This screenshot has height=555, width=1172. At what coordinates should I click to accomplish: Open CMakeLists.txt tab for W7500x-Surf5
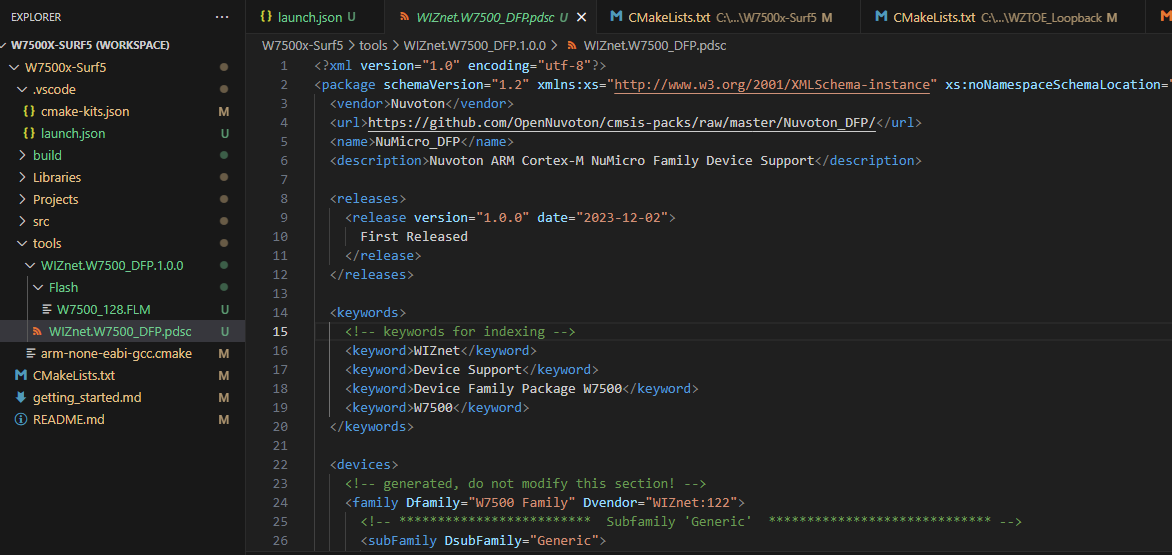728,16
